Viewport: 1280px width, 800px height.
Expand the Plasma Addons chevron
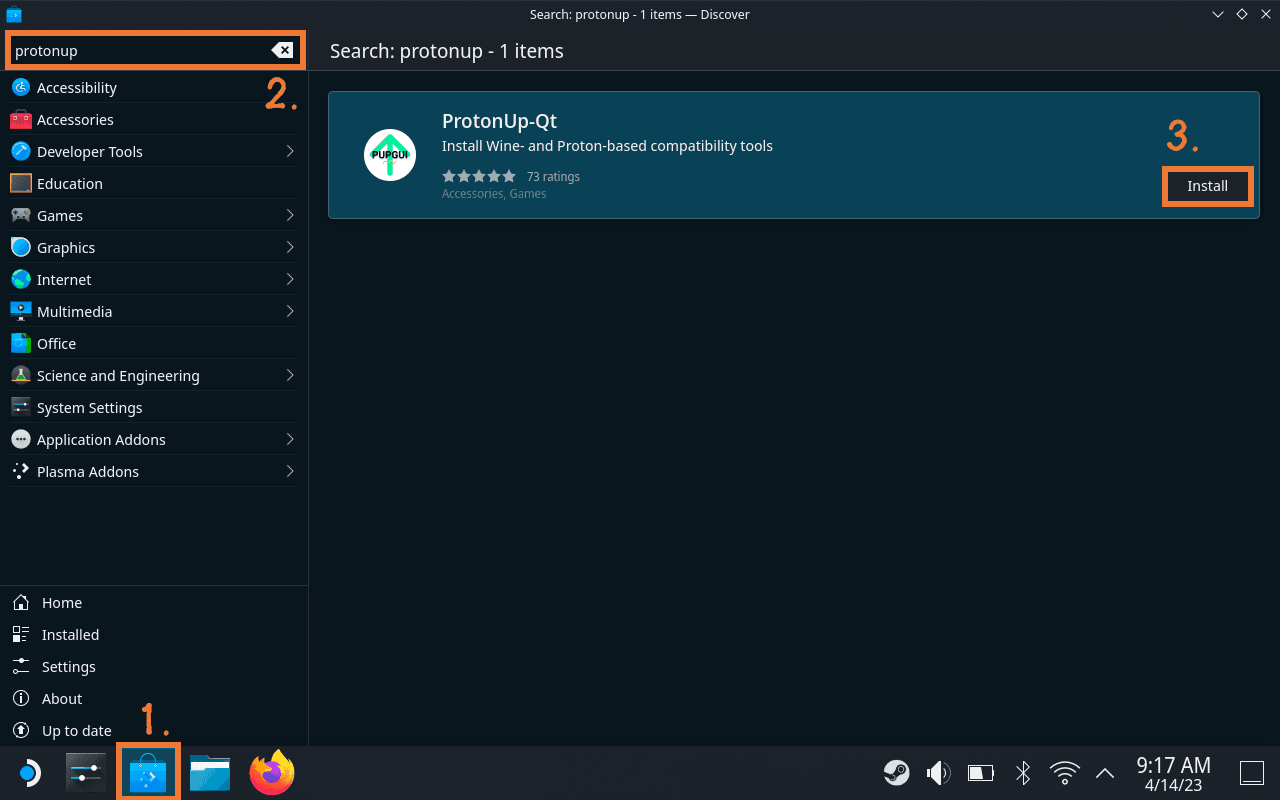point(290,472)
